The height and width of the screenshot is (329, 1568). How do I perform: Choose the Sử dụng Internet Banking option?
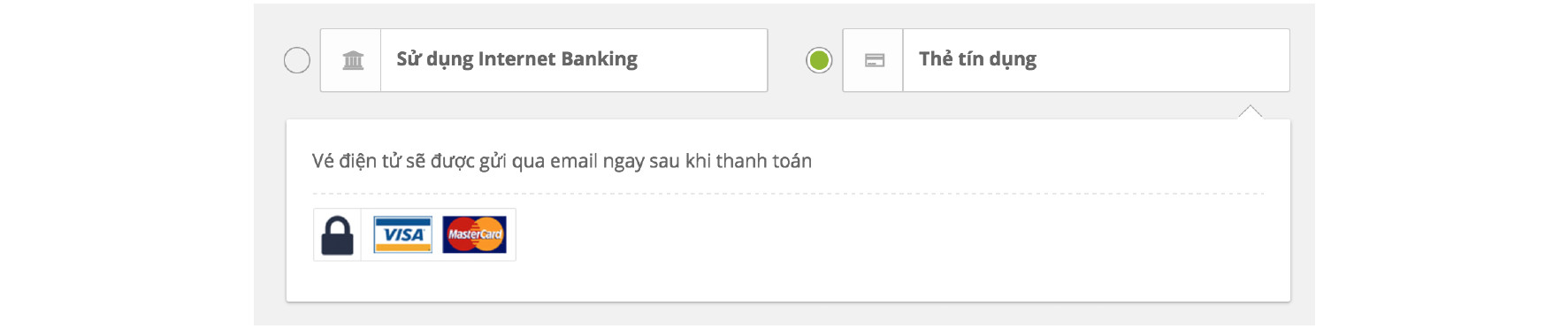tap(544, 60)
